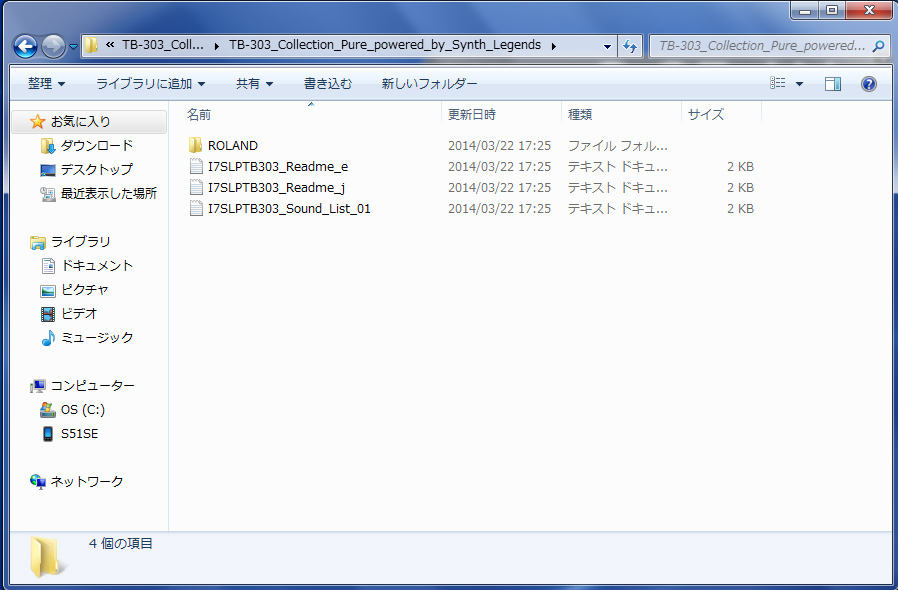Select the ROLAND folder icon
The image size is (898, 590).
click(195, 145)
